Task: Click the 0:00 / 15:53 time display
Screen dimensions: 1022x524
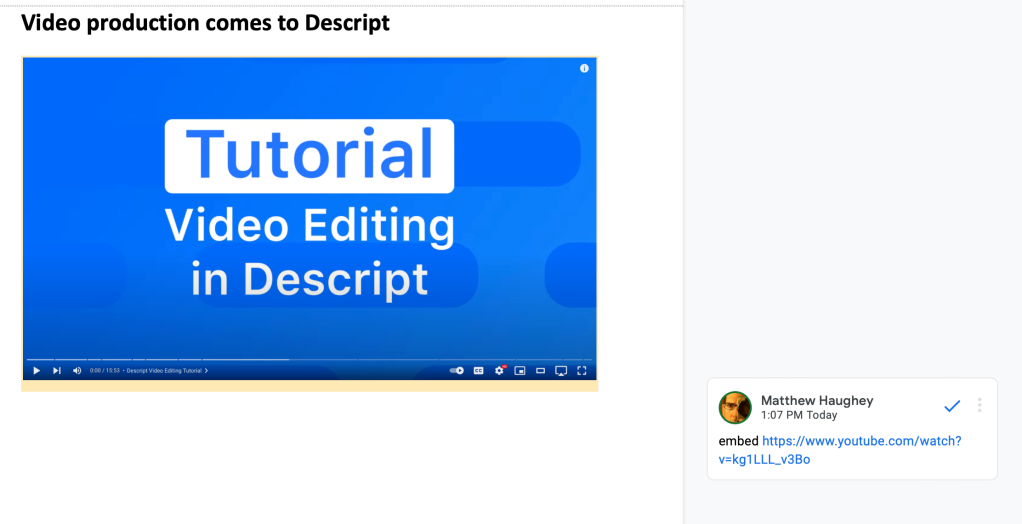Action: pos(105,370)
